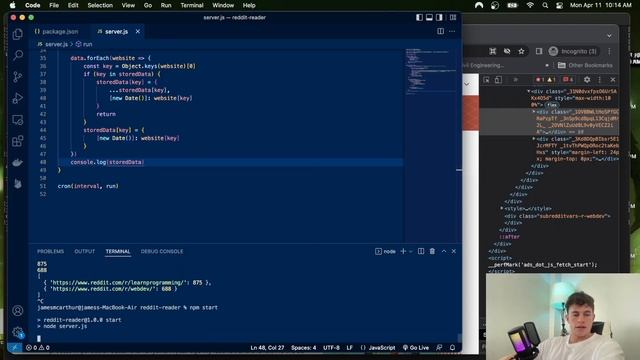This screenshot has width=640, height=360.
Task: Open the Source Control view
Action: [18, 77]
